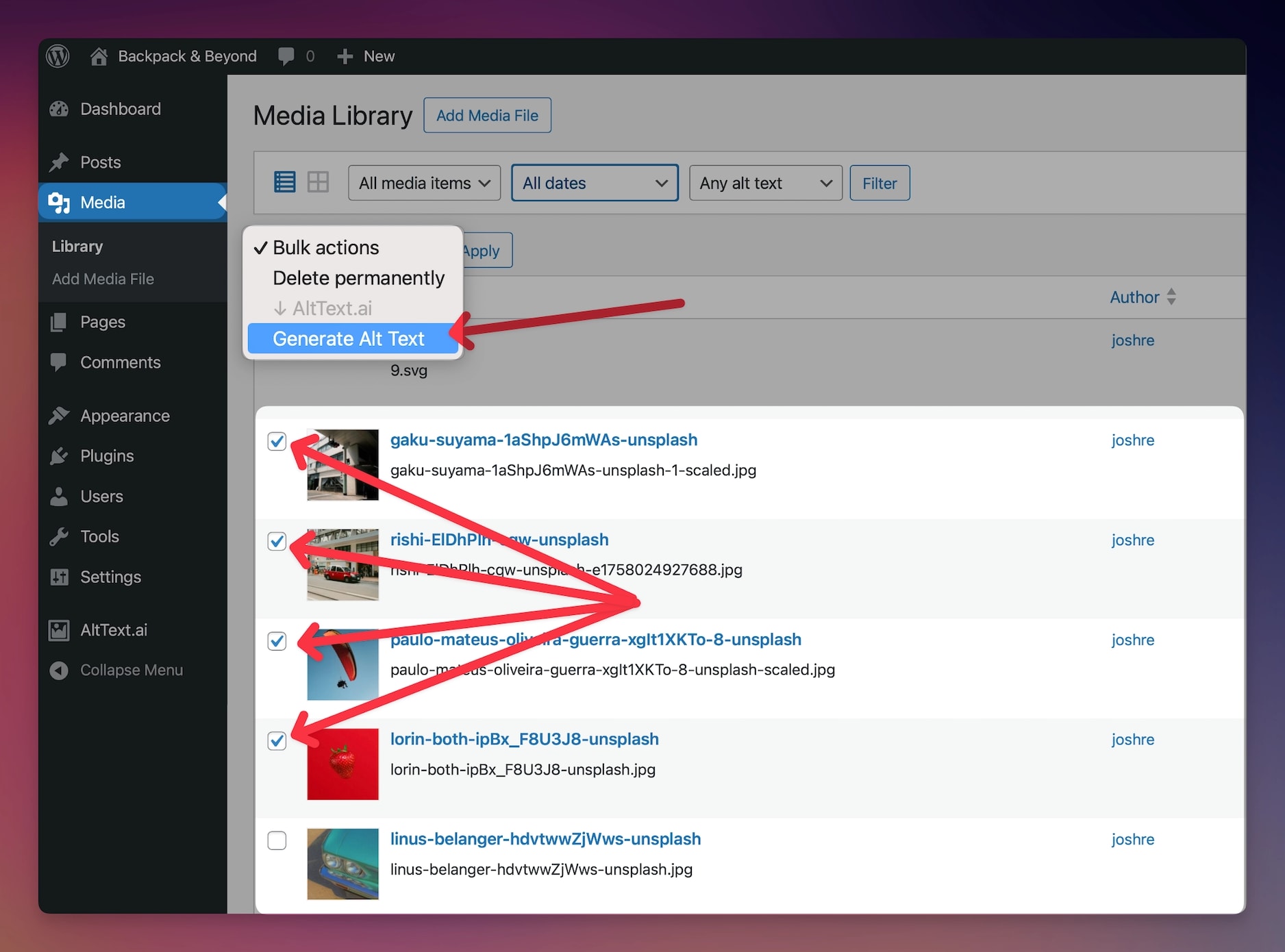Uncheck the lorin-both strawberry image checkbox
This screenshot has height=952, width=1285.
coord(277,741)
